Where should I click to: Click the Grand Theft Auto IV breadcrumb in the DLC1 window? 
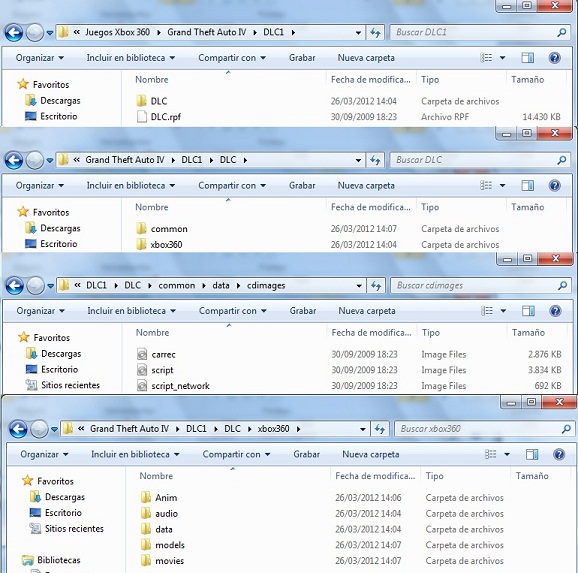(206, 32)
